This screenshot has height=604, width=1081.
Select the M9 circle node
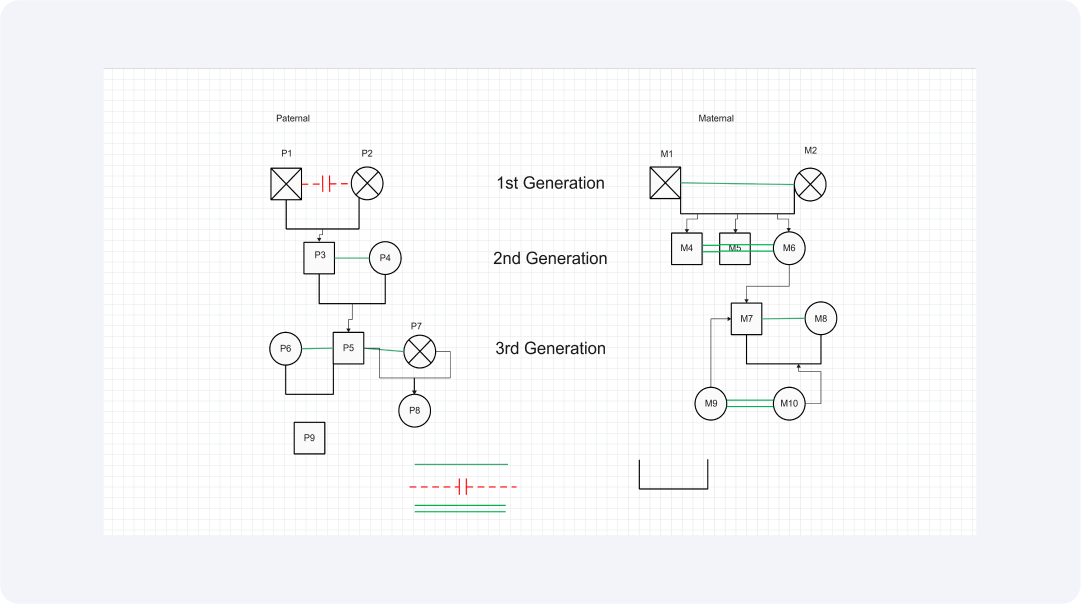tap(711, 403)
